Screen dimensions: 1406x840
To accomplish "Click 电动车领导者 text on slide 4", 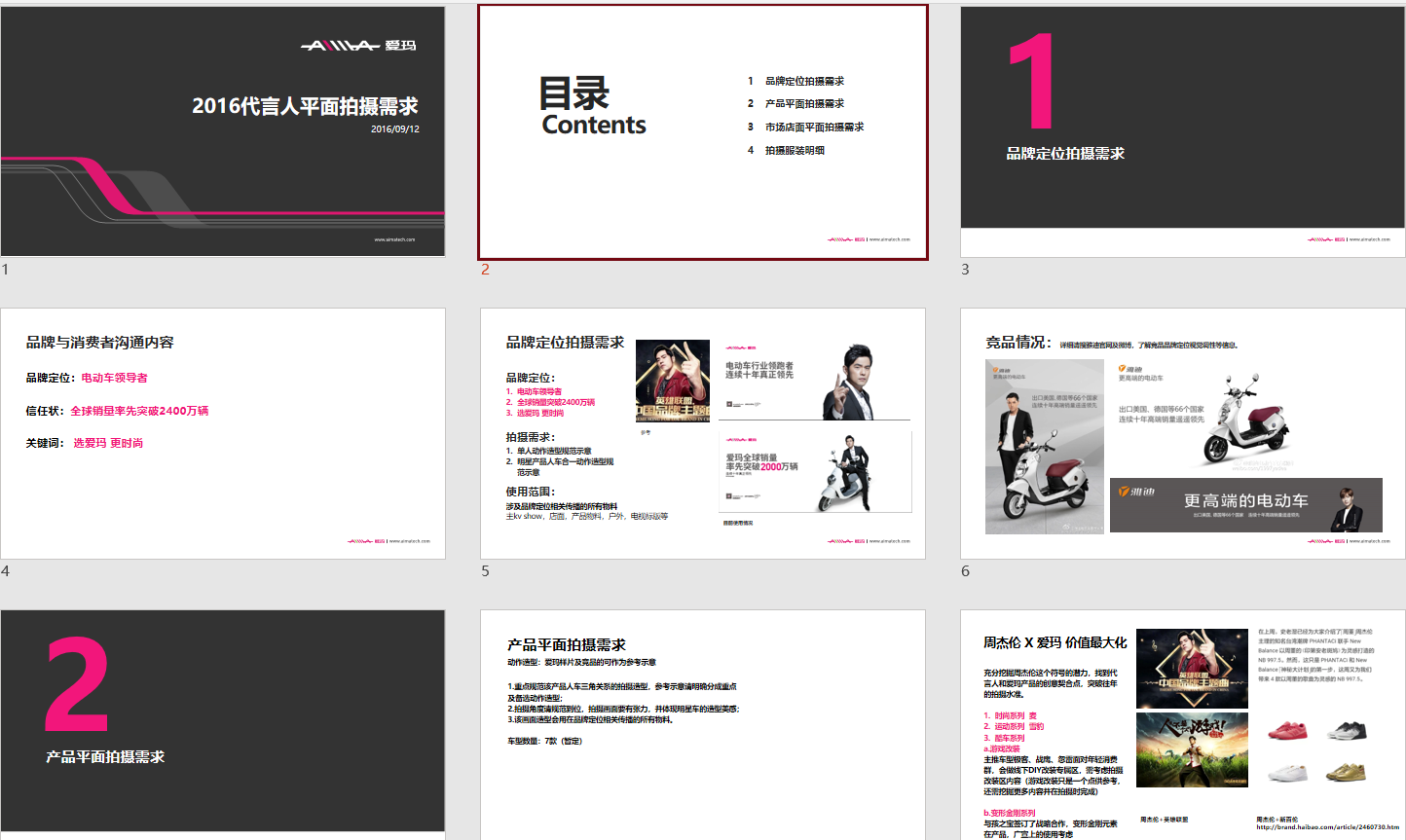I will pos(114,378).
